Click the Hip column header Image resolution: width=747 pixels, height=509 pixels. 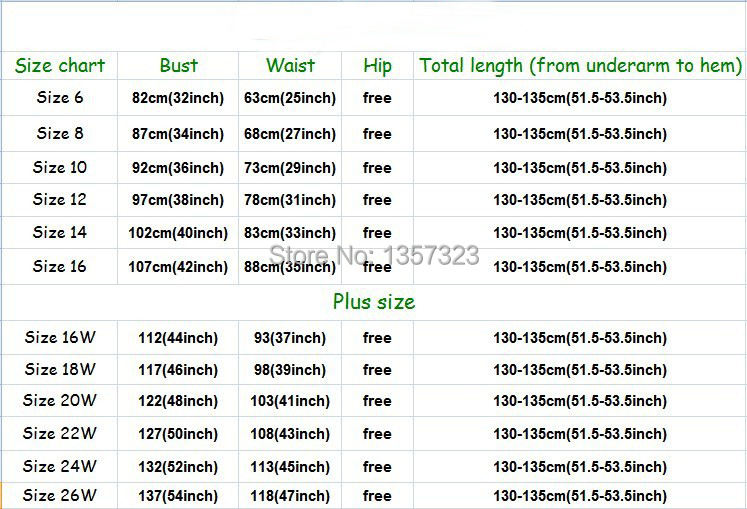[377, 66]
